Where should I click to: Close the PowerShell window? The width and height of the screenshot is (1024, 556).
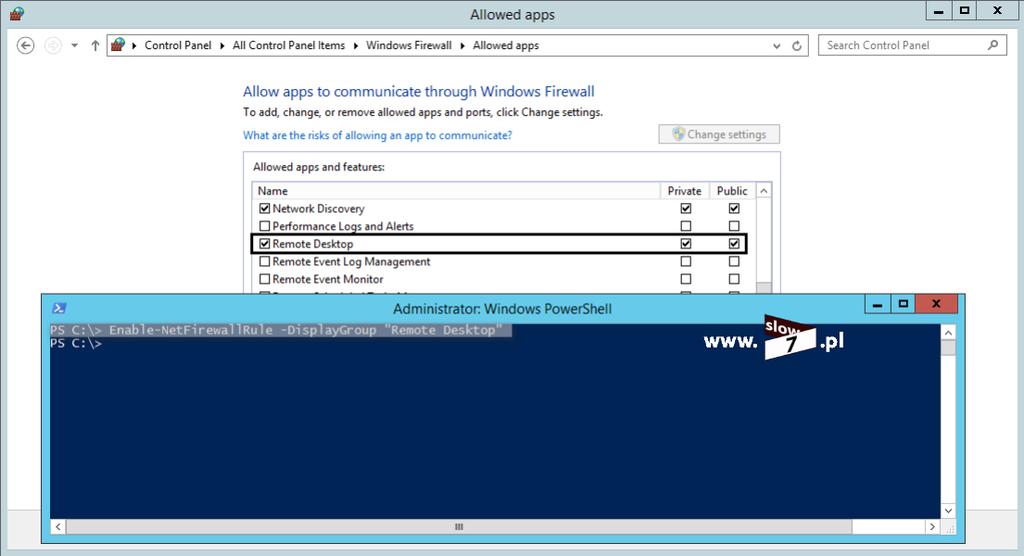pos(936,304)
